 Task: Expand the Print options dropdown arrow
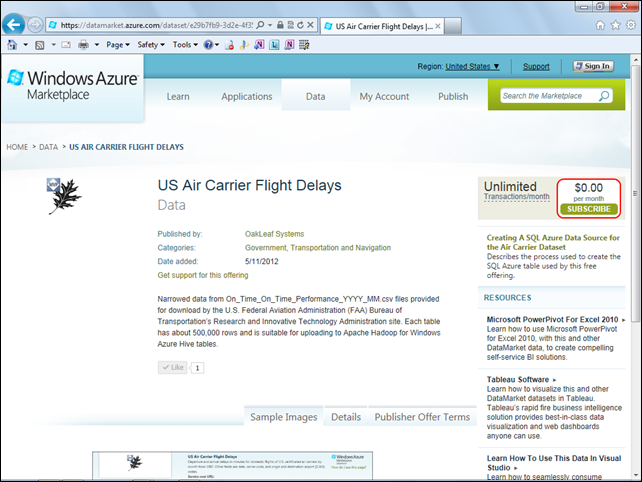pos(97,45)
